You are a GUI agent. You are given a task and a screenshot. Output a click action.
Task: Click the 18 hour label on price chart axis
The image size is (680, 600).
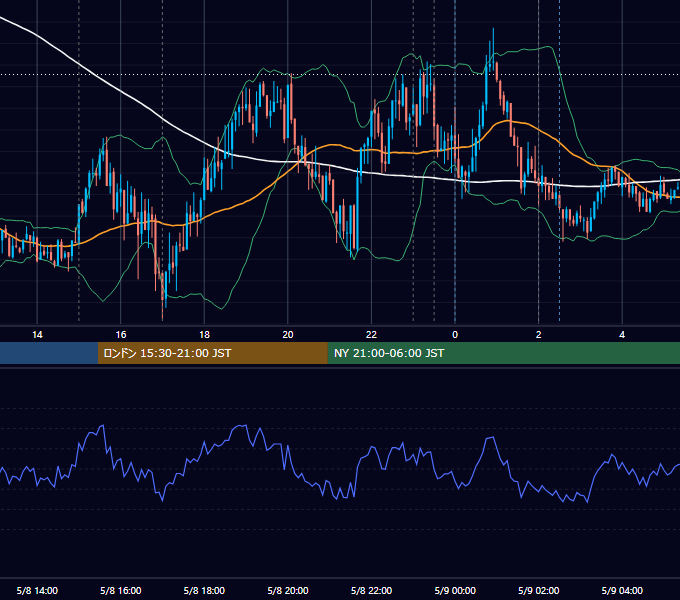click(x=204, y=335)
